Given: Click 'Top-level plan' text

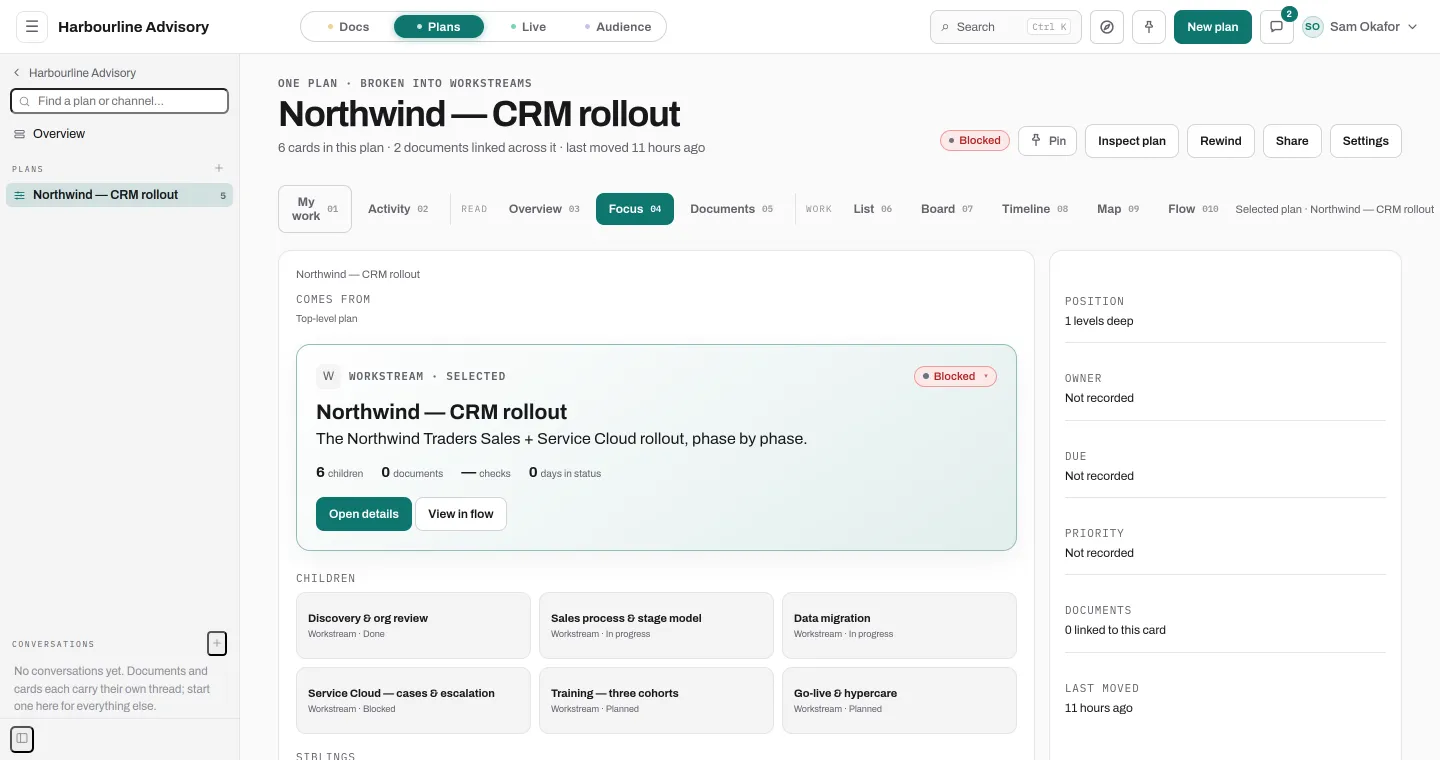Looking at the screenshot, I should point(326,319).
